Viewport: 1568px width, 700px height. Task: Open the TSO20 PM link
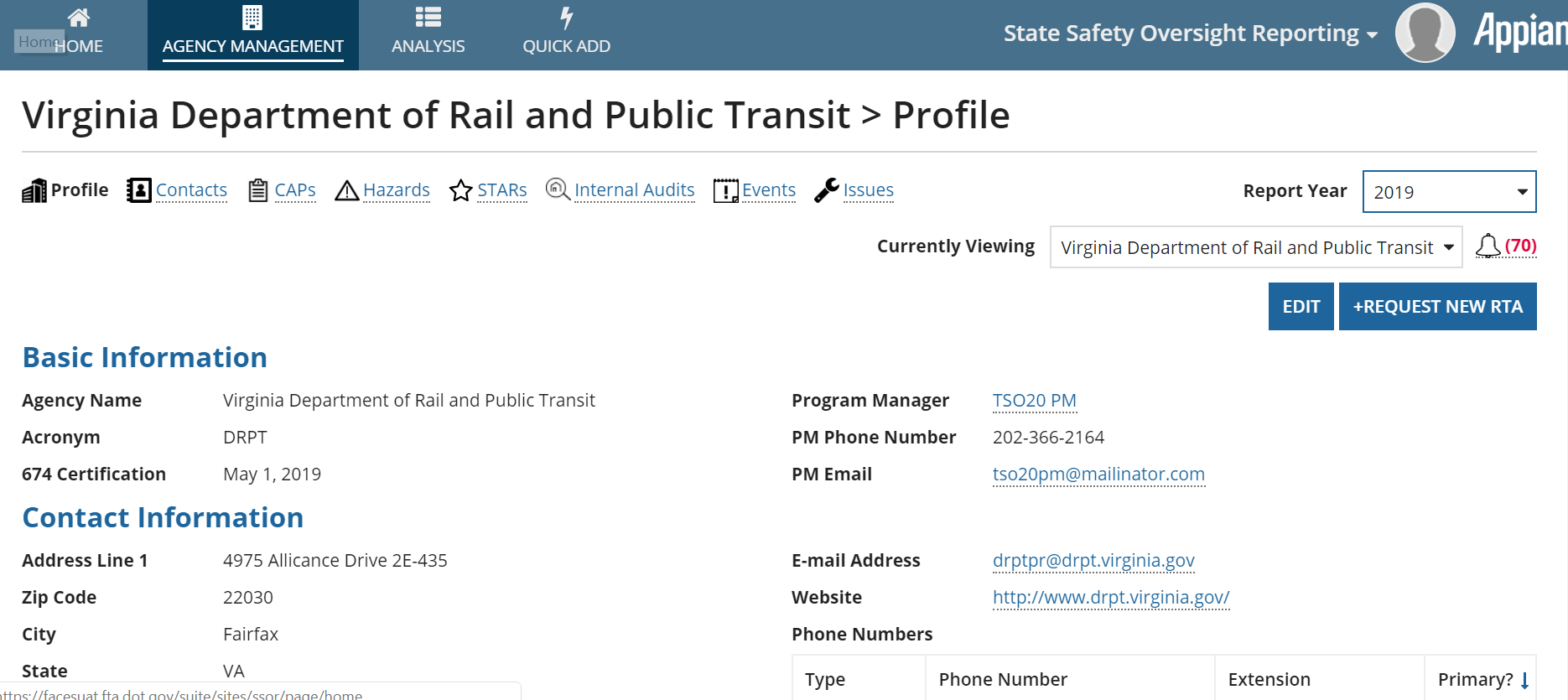(1034, 401)
